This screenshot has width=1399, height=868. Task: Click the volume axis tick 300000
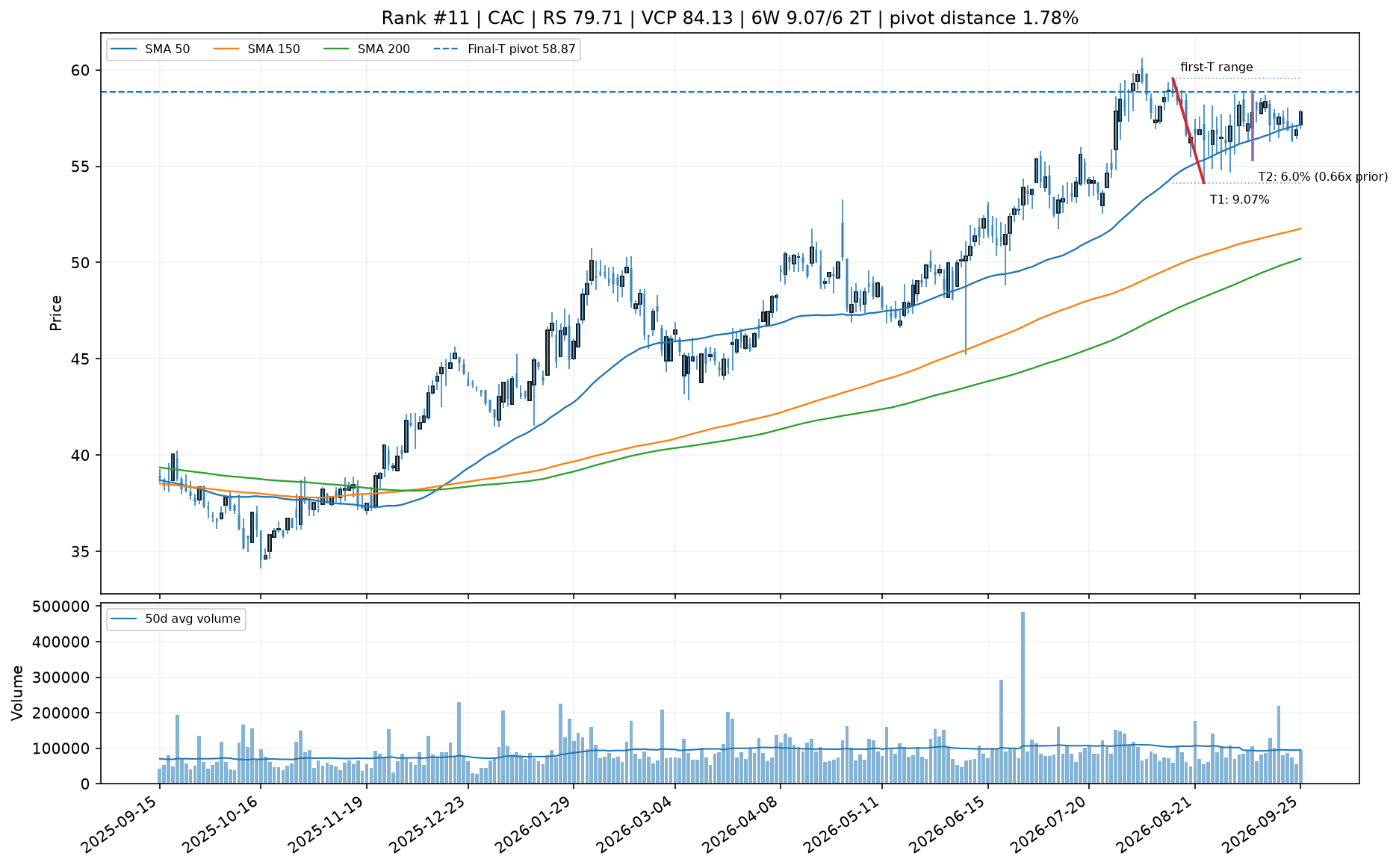click(x=62, y=678)
